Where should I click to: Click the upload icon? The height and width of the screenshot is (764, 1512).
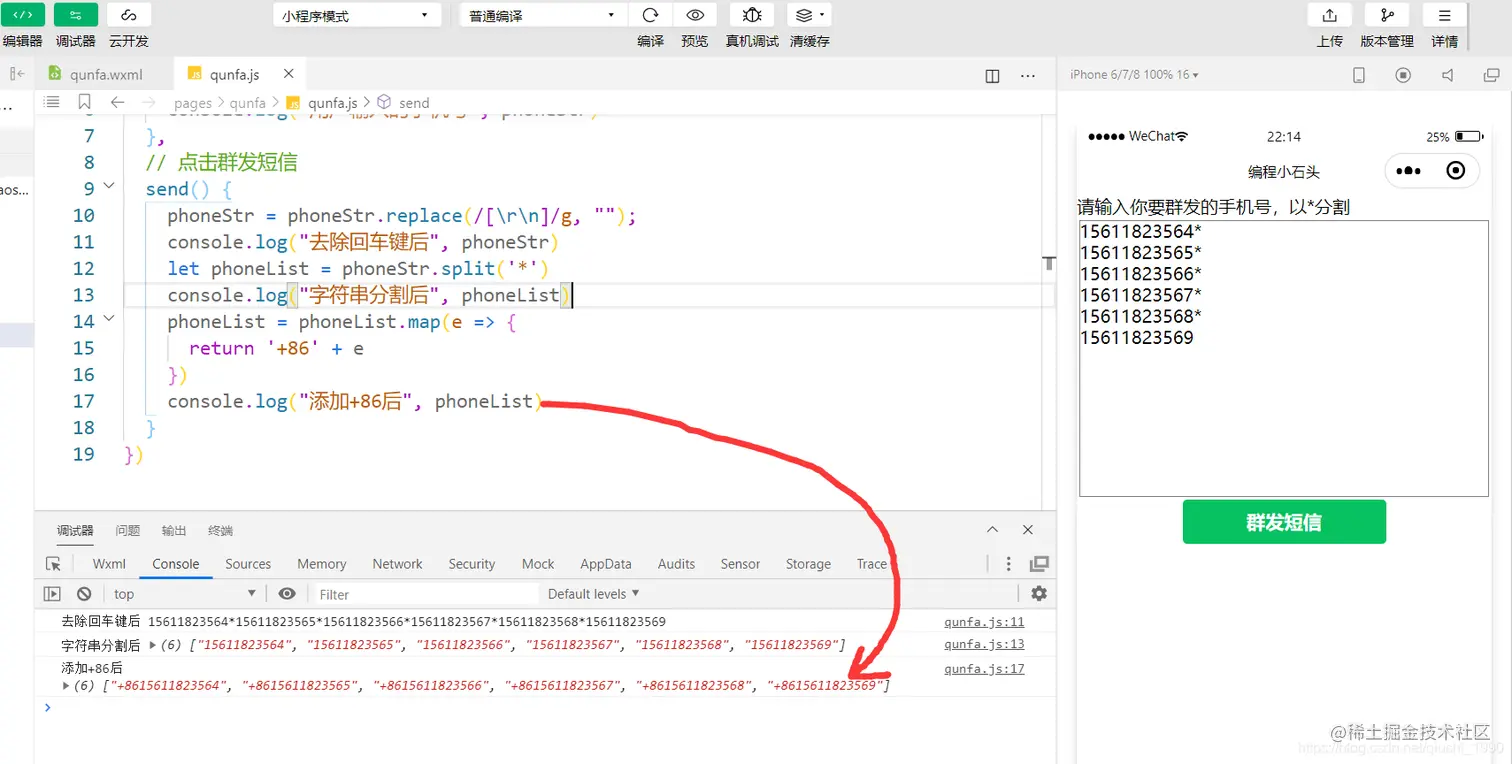[x=1330, y=15]
